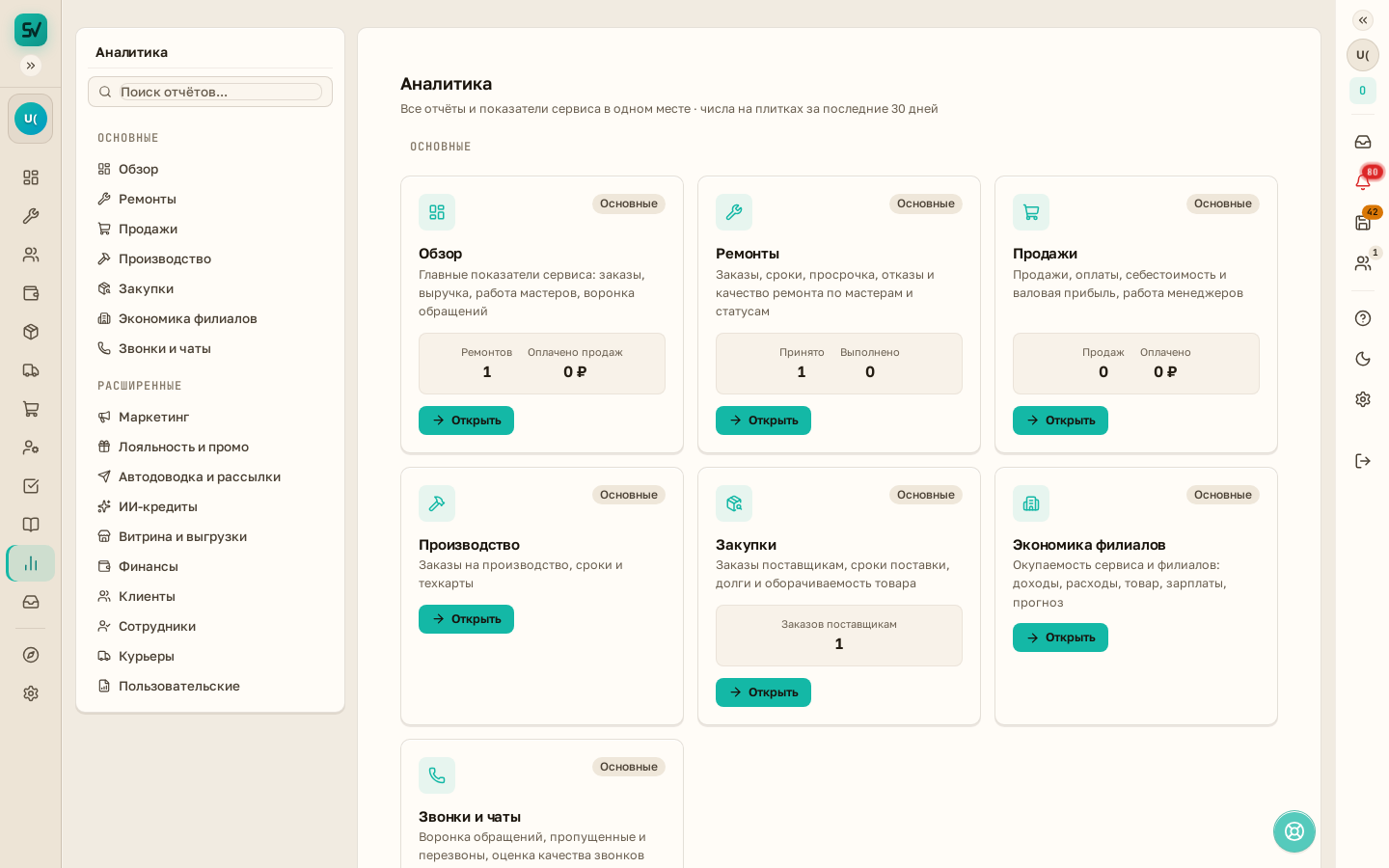Click the Поиск отчётов search field
1389x868 pixels.
220,92
